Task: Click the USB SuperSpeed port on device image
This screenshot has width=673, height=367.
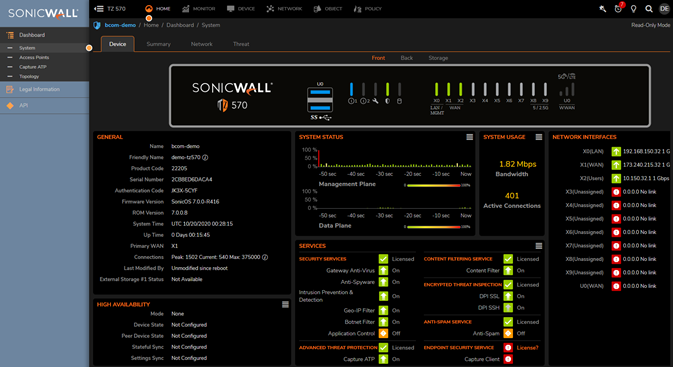Action: [x=320, y=100]
